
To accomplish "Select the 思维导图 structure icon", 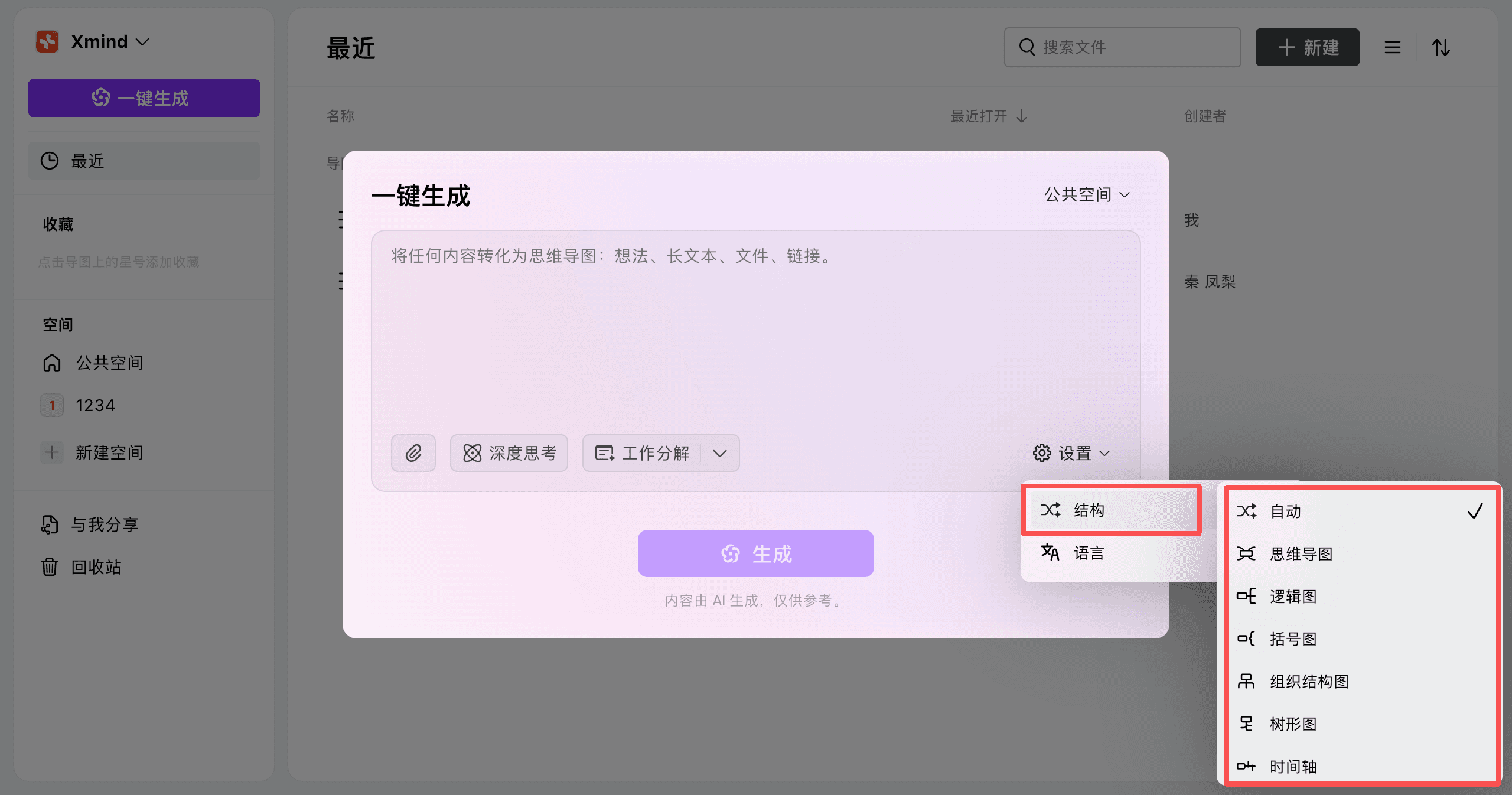I will (x=1247, y=554).
